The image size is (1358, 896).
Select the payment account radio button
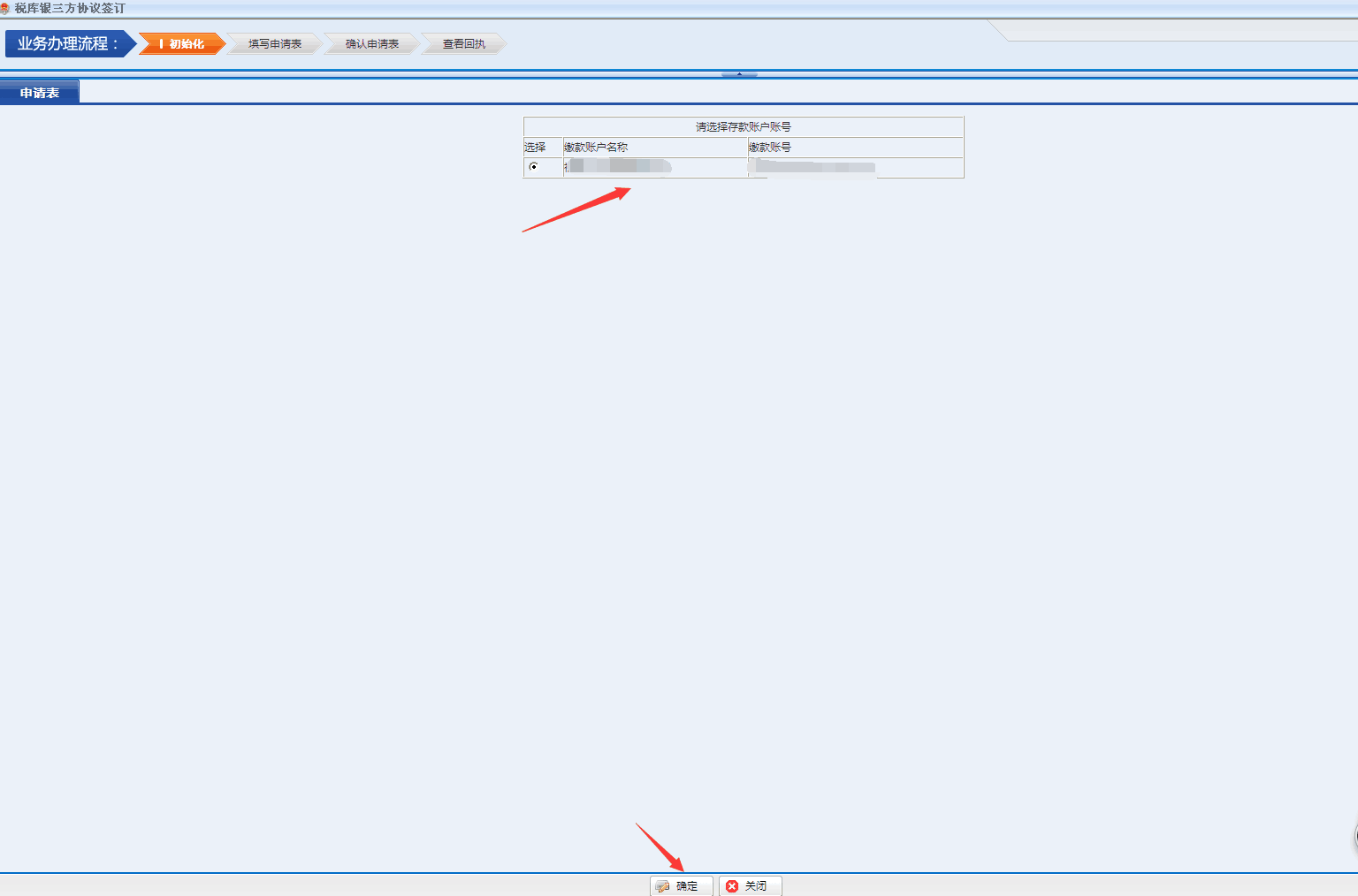[x=533, y=167]
